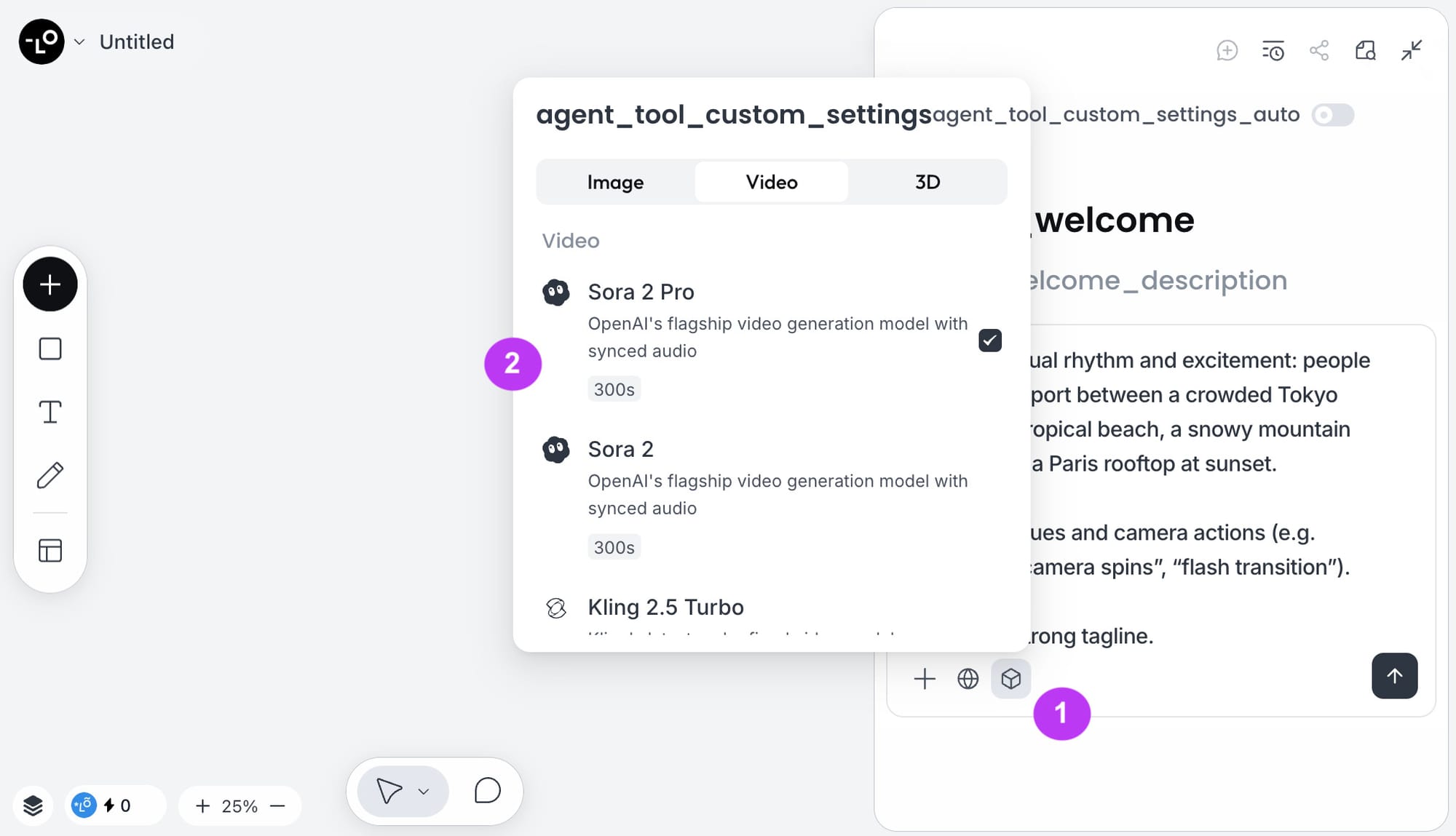
Task: Click the chat bubble comment tool
Action: point(487,791)
